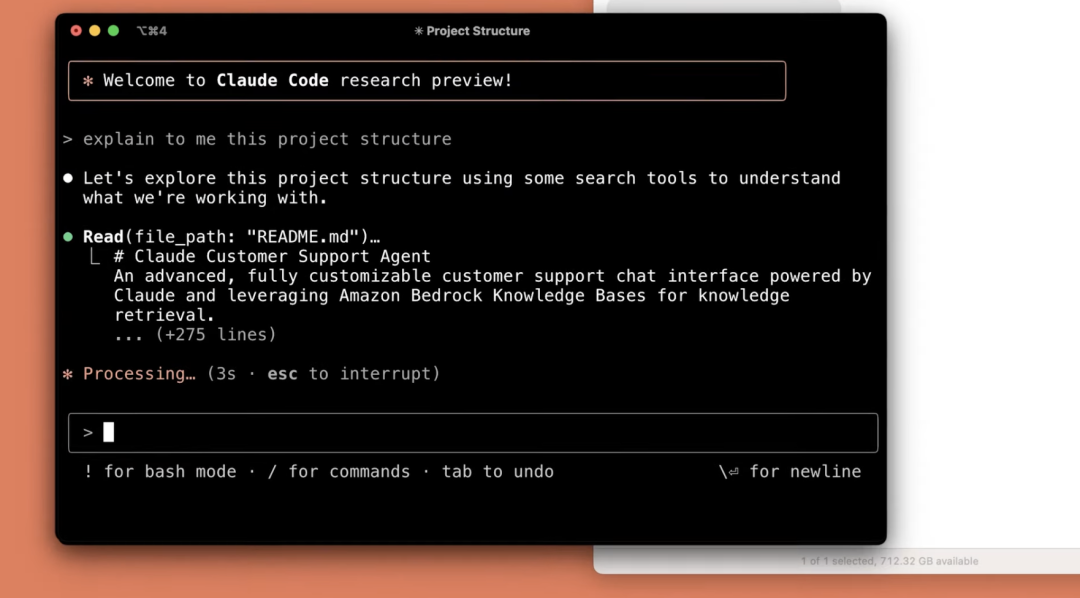The width and height of the screenshot is (1080, 598).
Task: Click the prompt chevron inside the input box
Action: (x=88, y=432)
